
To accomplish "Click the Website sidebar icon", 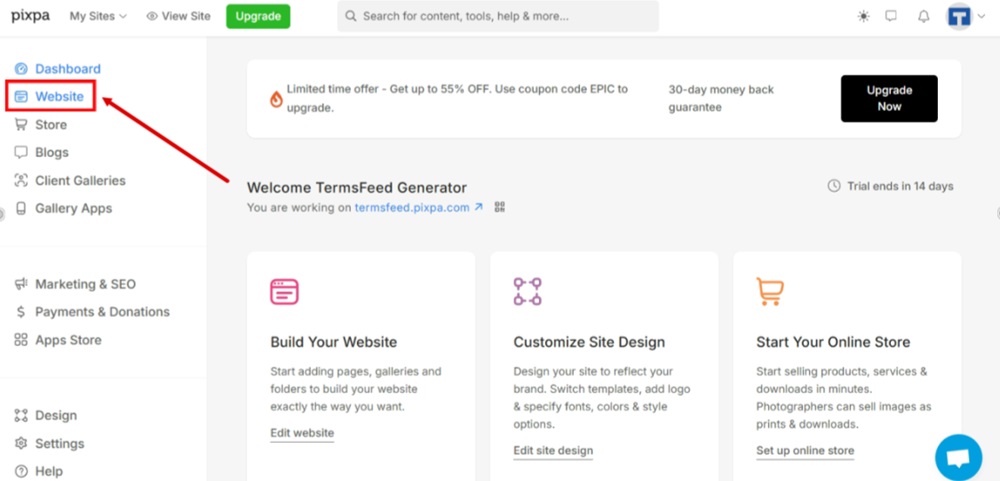I will [21, 97].
